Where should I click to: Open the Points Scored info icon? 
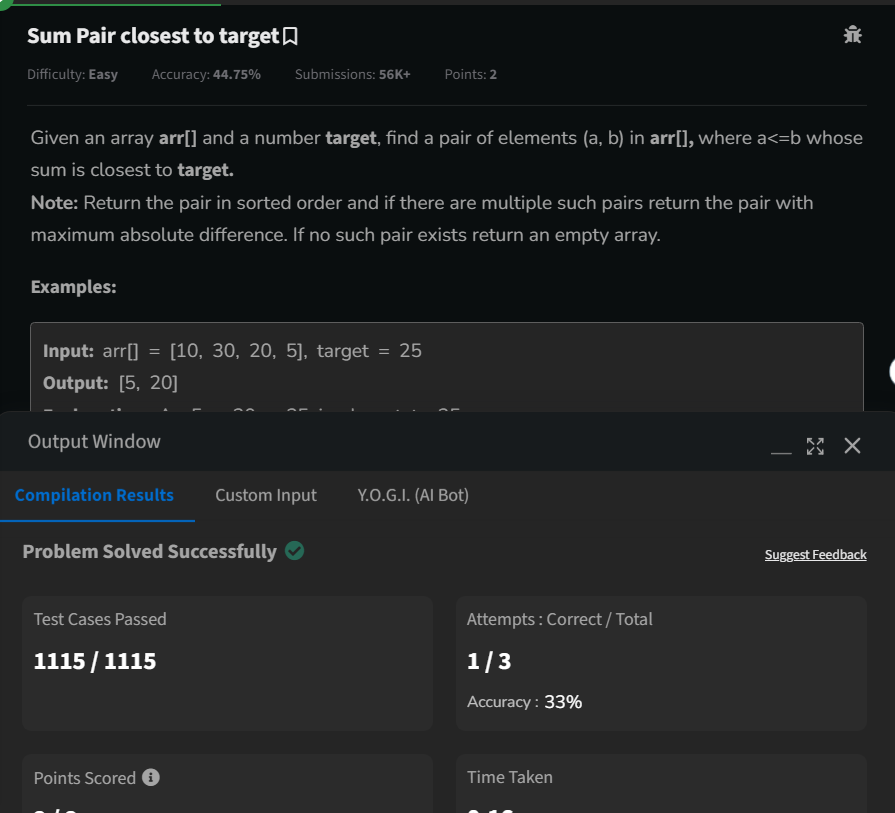(x=151, y=777)
